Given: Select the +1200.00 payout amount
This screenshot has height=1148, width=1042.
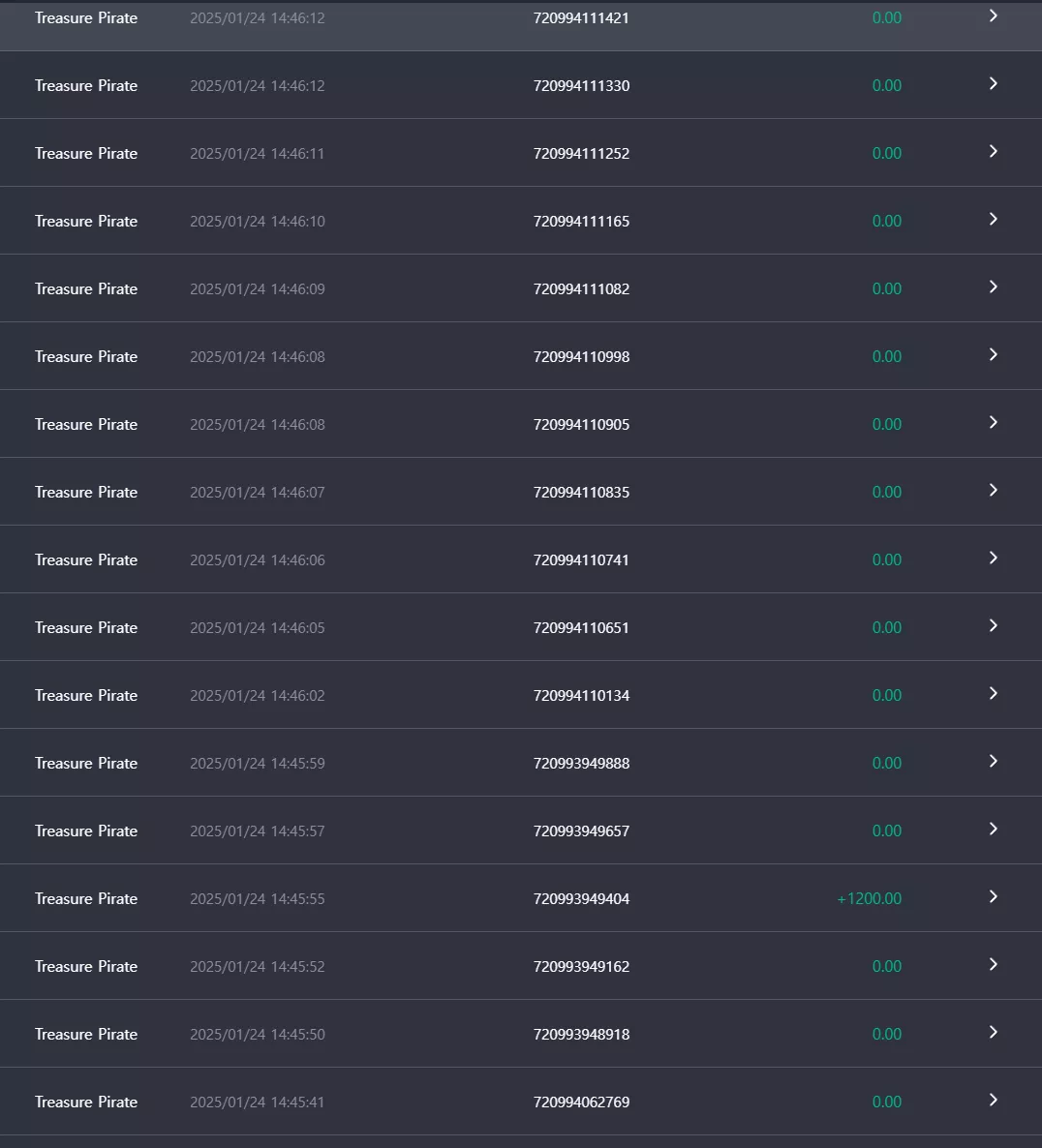Looking at the screenshot, I should (x=870, y=898).
